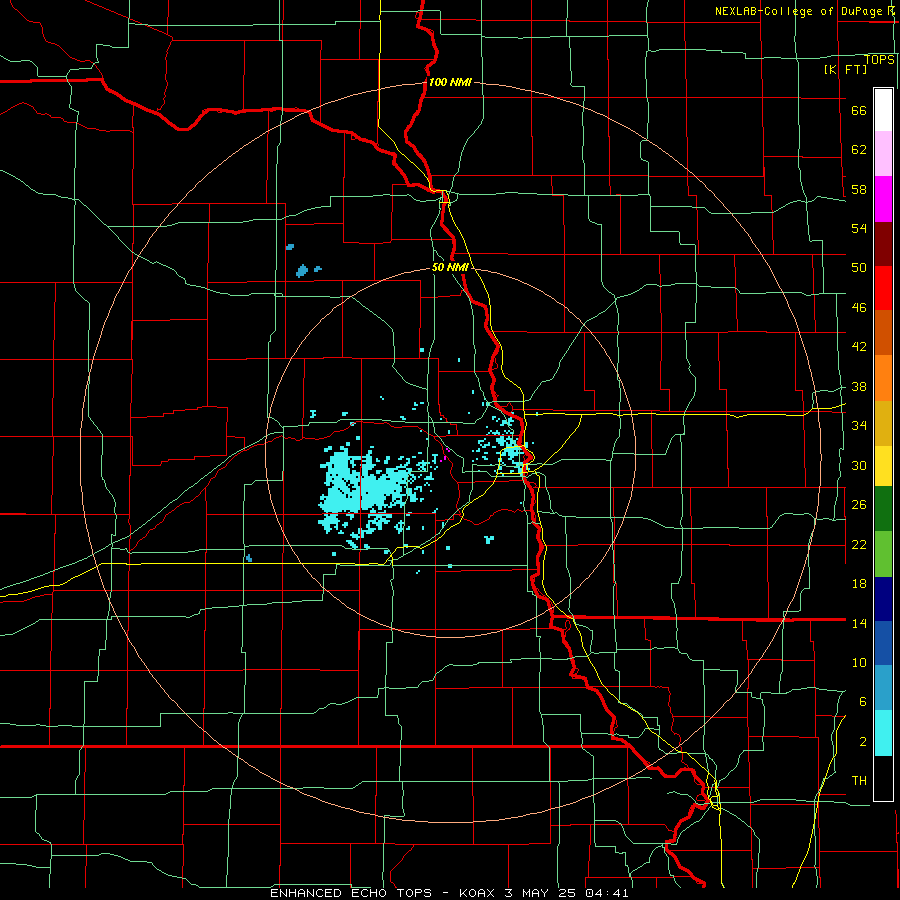The width and height of the screenshot is (900, 900).
Task: Select the 'KOAX' station identifier in caption
Action: 477,893
